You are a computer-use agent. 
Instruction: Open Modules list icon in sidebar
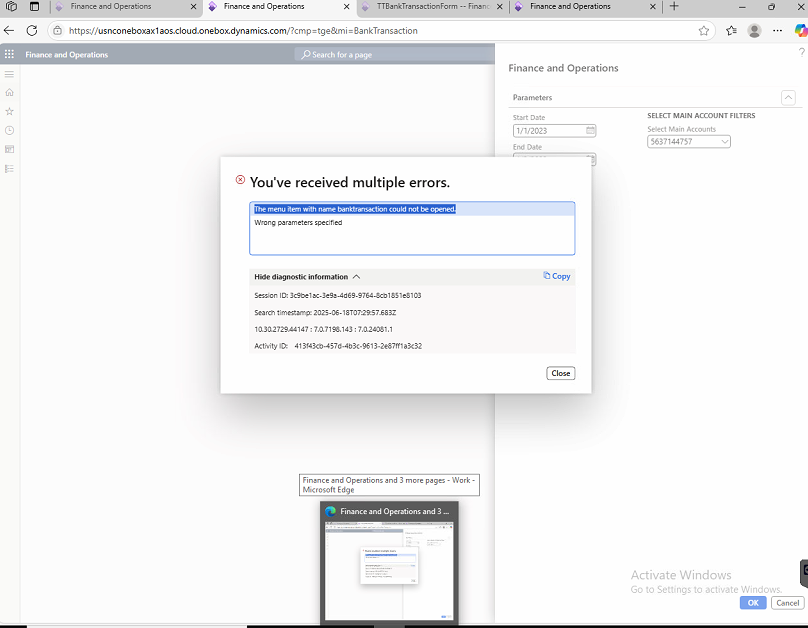pos(9,168)
